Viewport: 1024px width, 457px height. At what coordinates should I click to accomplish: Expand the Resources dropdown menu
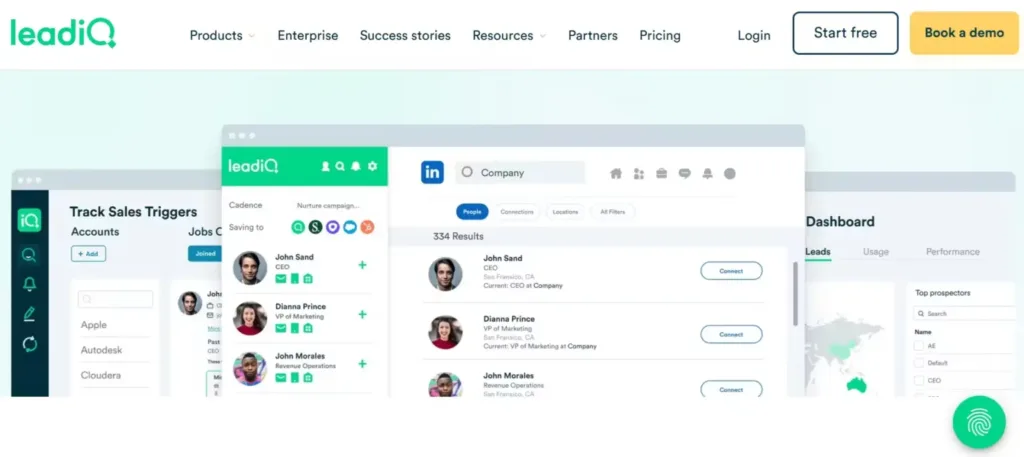tap(509, 35)
